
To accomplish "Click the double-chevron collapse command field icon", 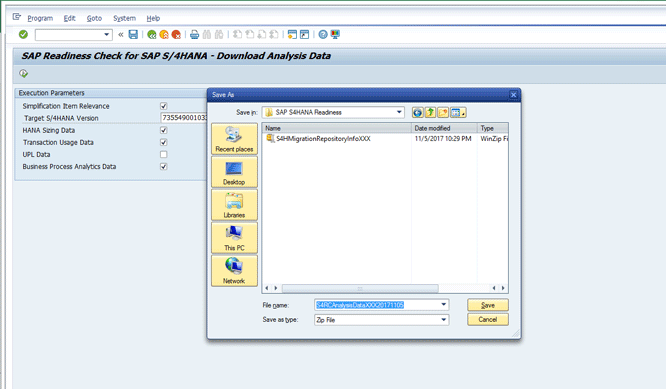I will tap(121, 34).
